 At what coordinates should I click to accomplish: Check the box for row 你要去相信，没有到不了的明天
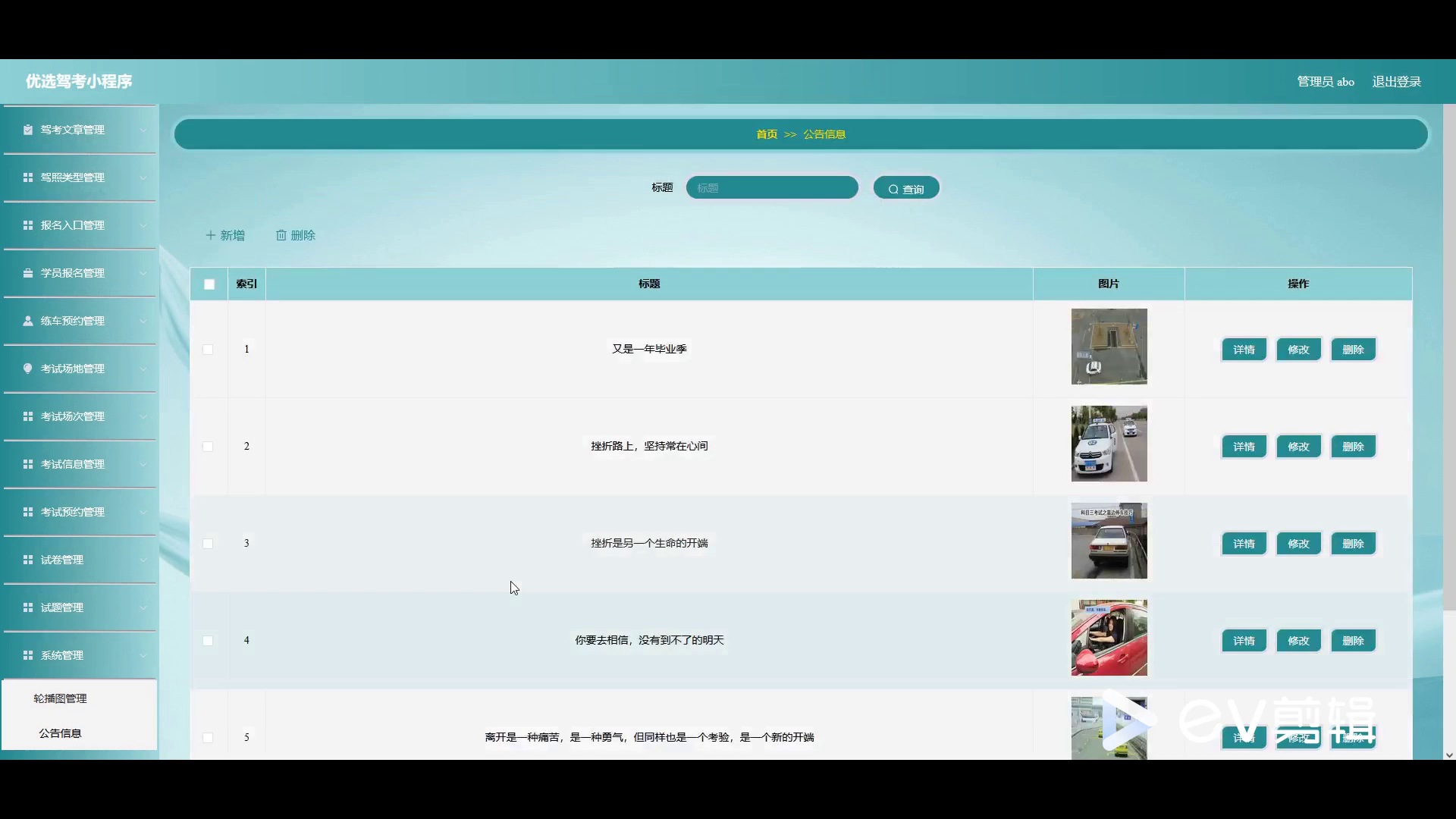[208, 641]
